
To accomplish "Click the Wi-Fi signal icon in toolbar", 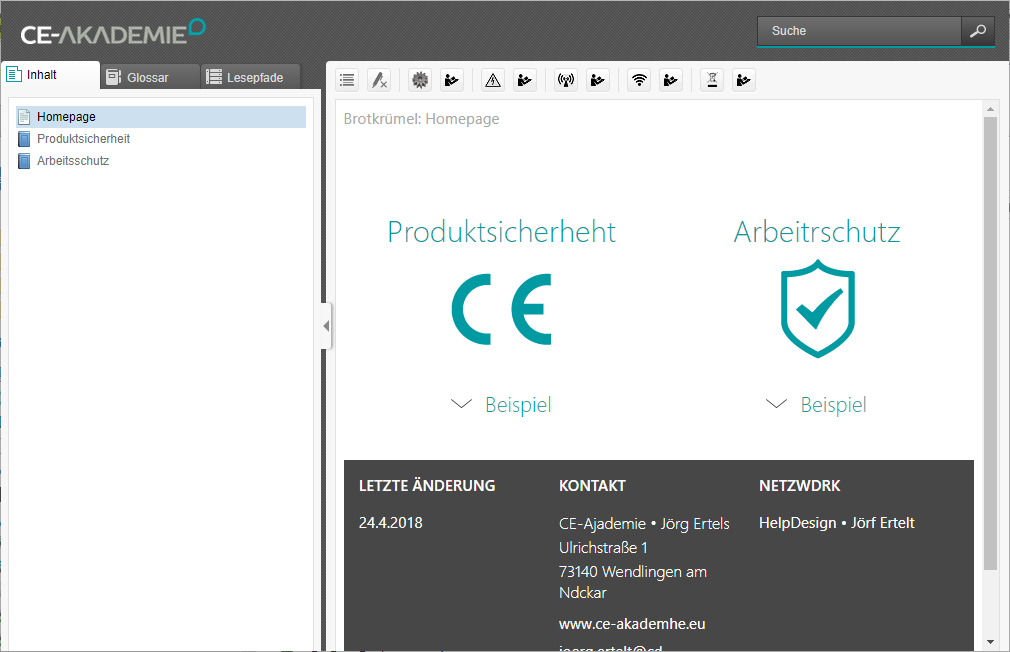I will click(x=639, y=81).
